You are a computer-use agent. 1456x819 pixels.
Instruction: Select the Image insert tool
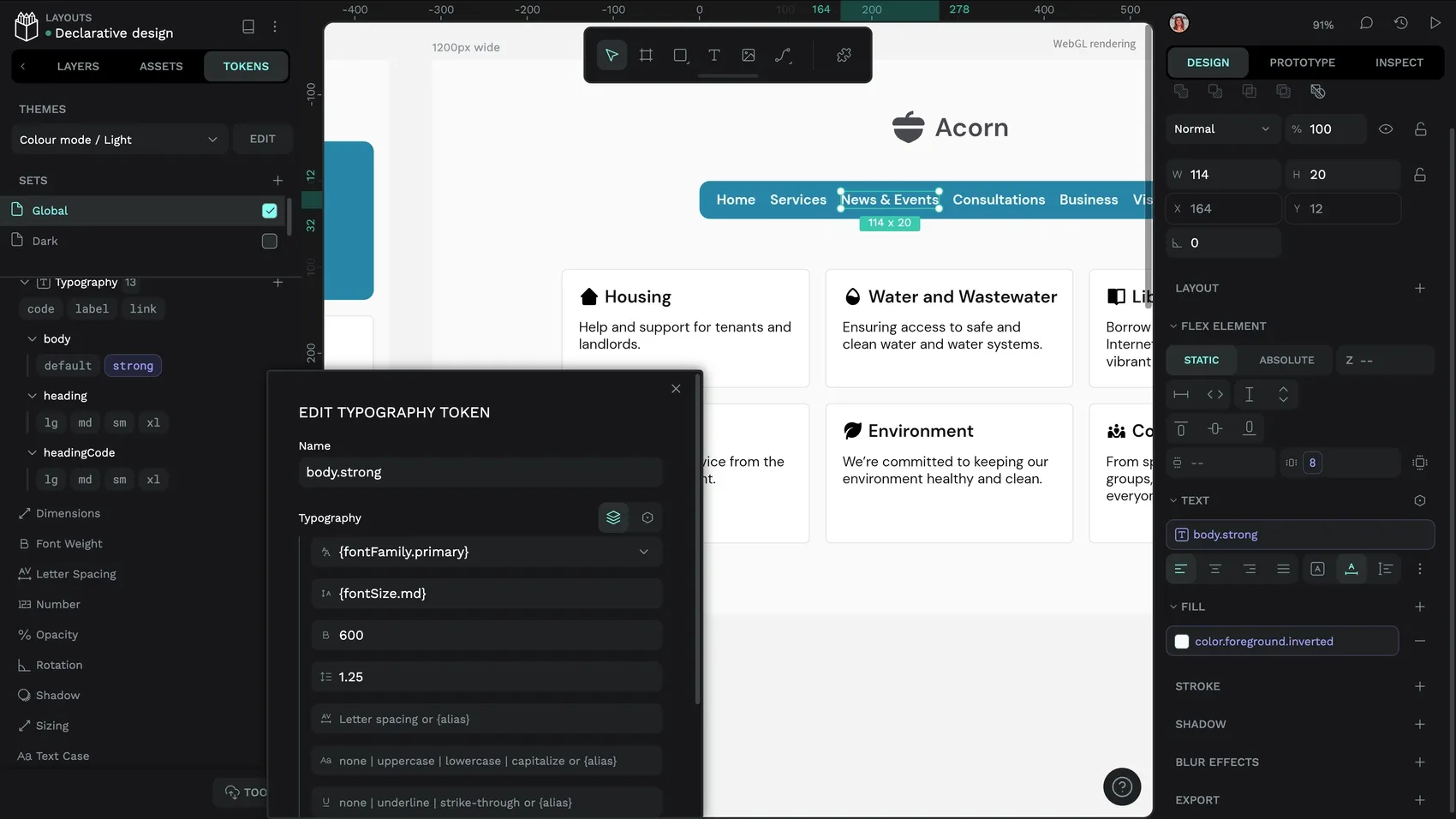[x=749, y=55]
